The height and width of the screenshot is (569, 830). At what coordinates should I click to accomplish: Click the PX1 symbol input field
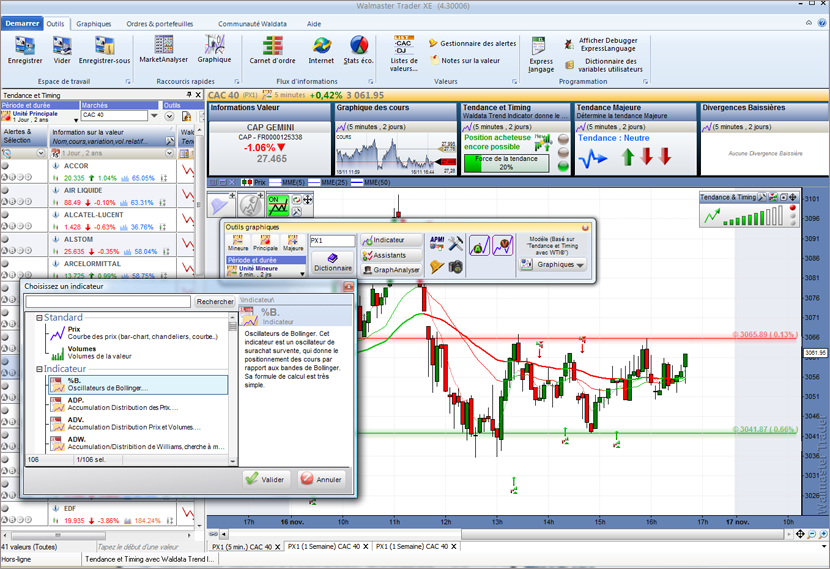[332, 240]
